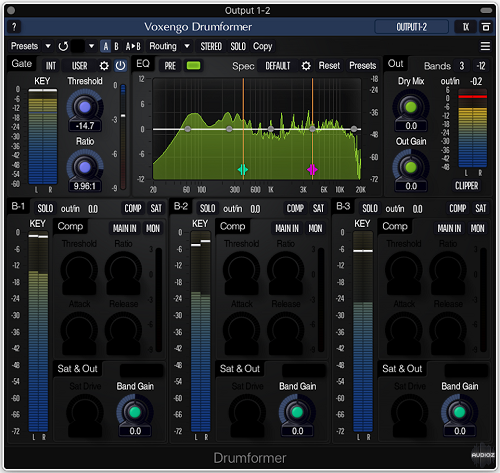Switch Gate key to INT
The height and width of the screenshot is (473, 500).
(x=51, y=66)
